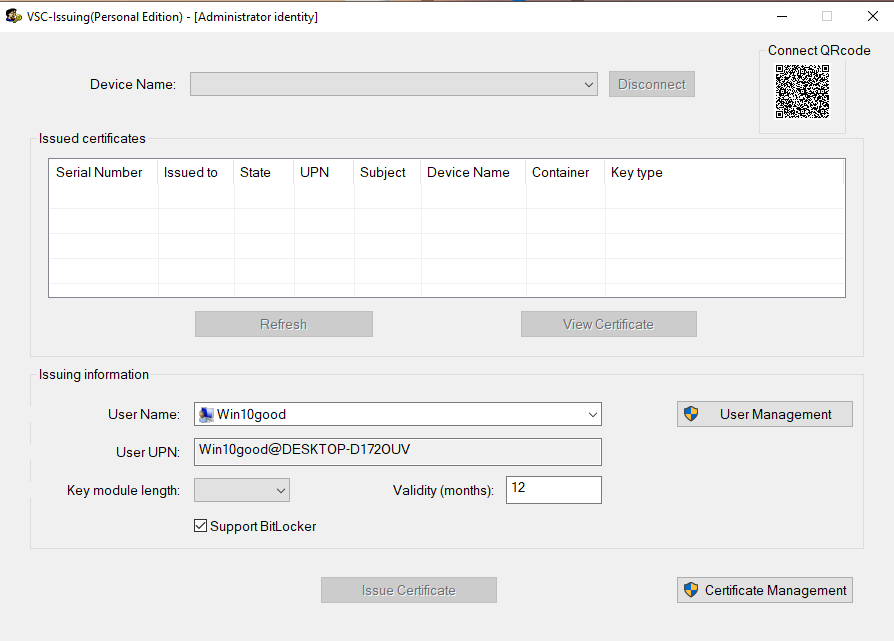
Task: Sort by Serial Number column header
Action: tap(99, 172)
